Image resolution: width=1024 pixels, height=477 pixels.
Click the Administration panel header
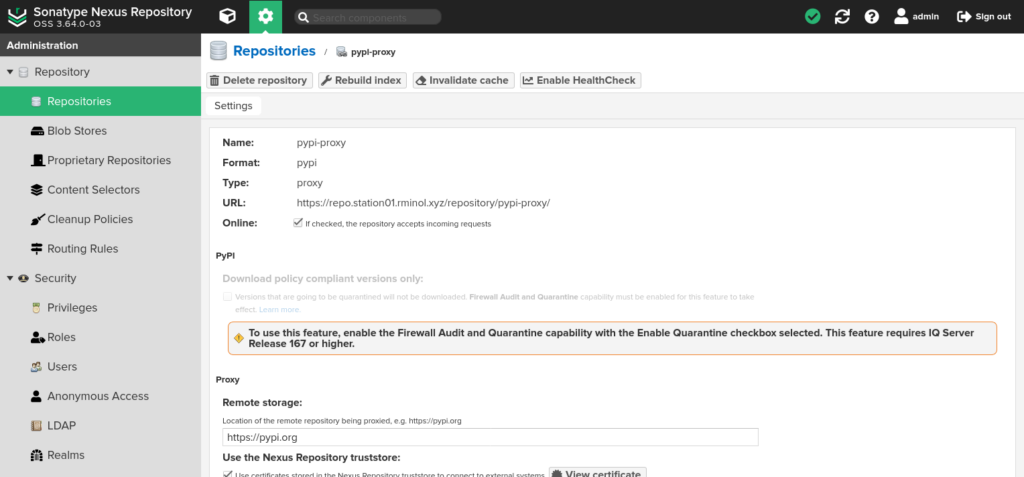click(x=101, y=45)
